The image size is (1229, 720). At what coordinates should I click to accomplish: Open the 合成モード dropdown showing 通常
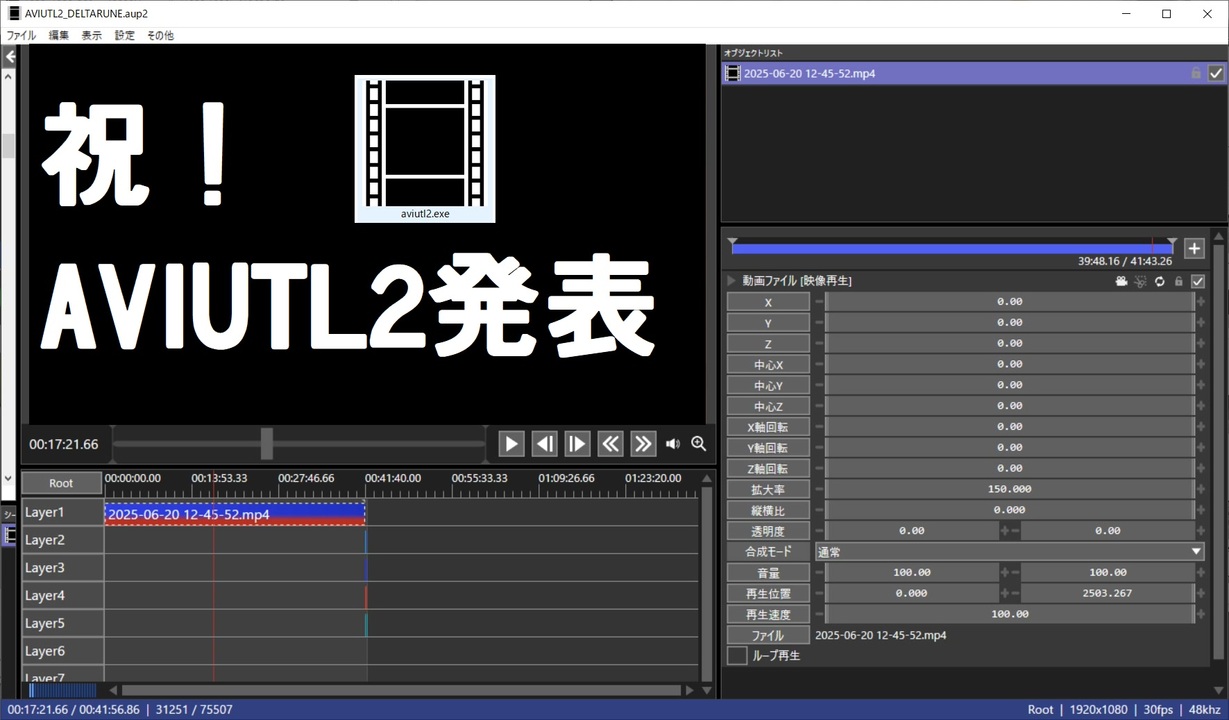tap(1010, 551)
